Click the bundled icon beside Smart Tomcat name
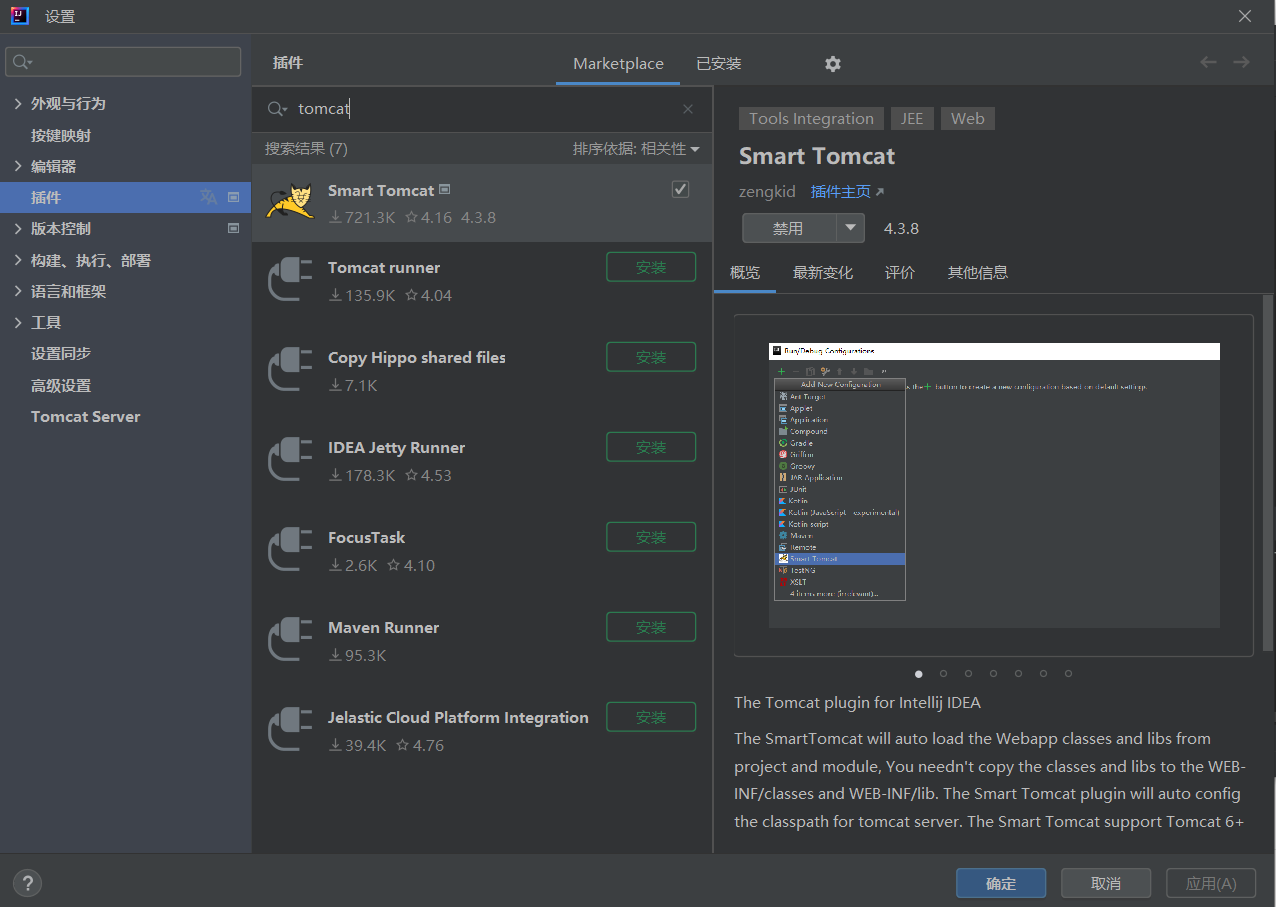This screenshot has width=1276, height=907. [445, 189]
